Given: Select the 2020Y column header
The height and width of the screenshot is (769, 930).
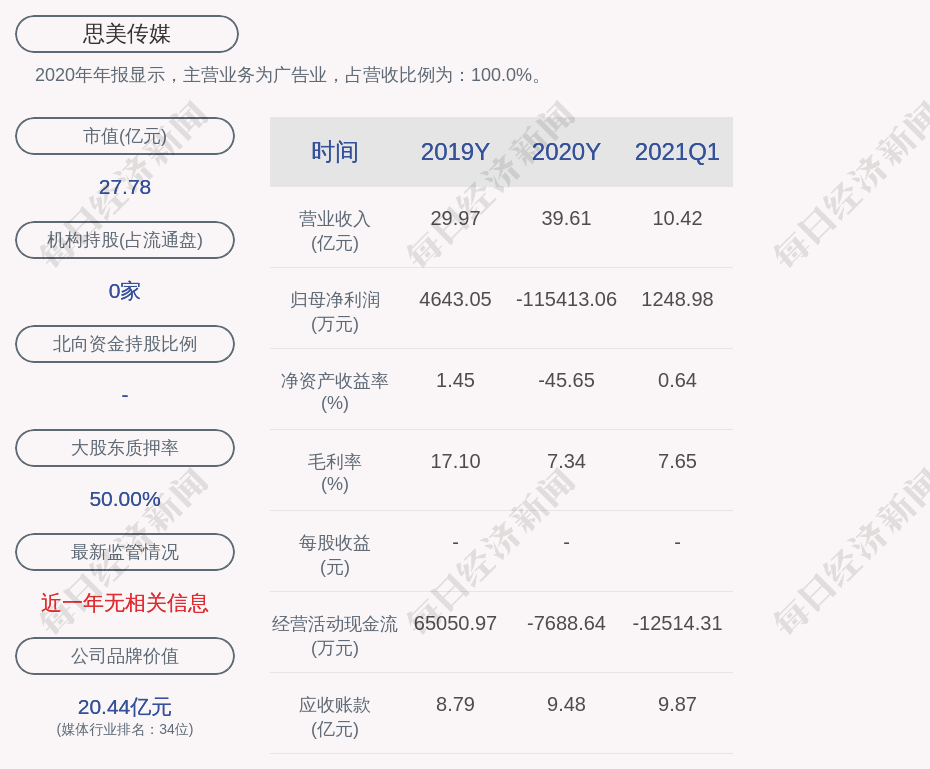Looking at the screenshot, I should [566, 152].
